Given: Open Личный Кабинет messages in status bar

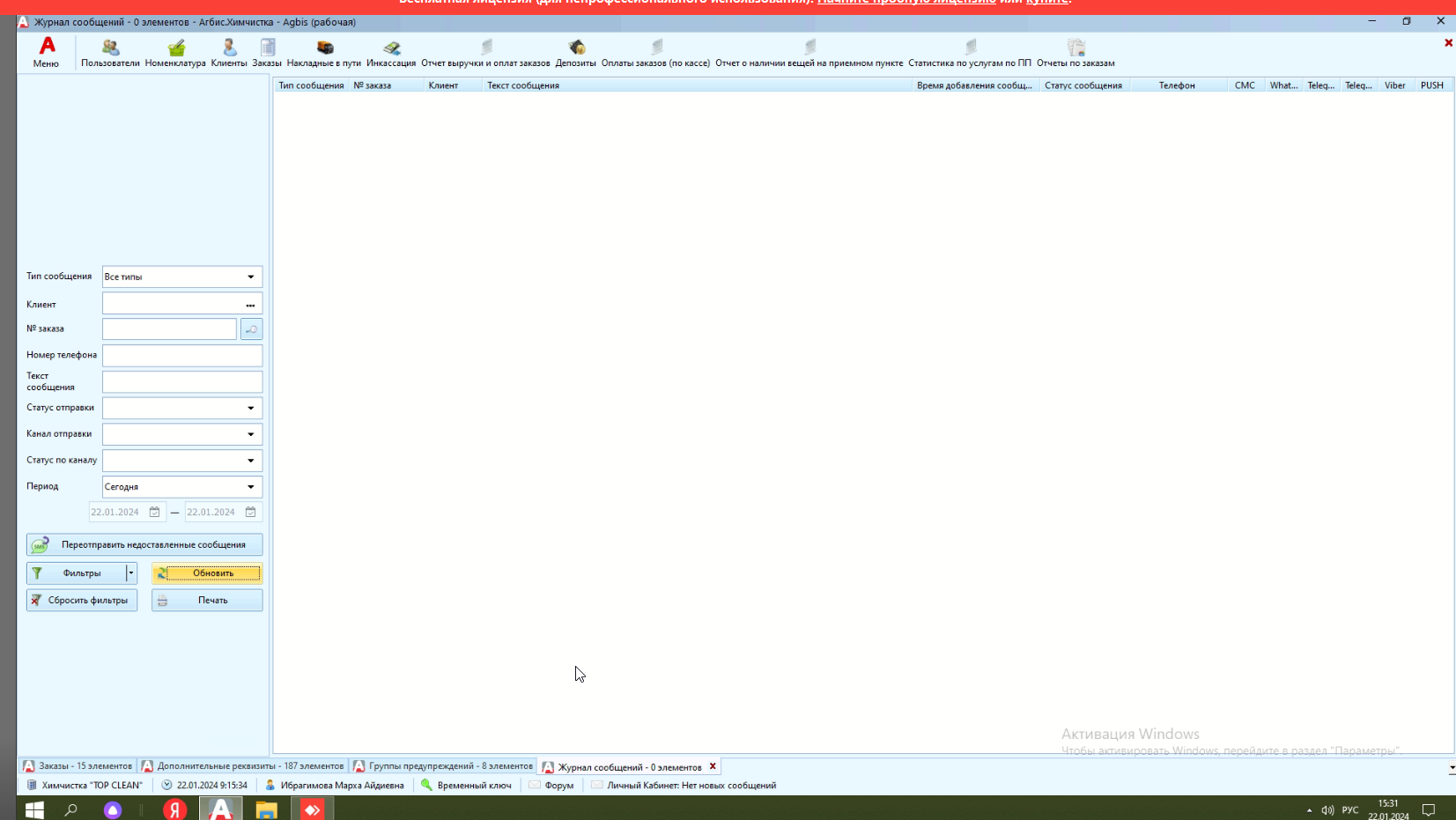Looking at the screenshot, I should pos(684,786).
